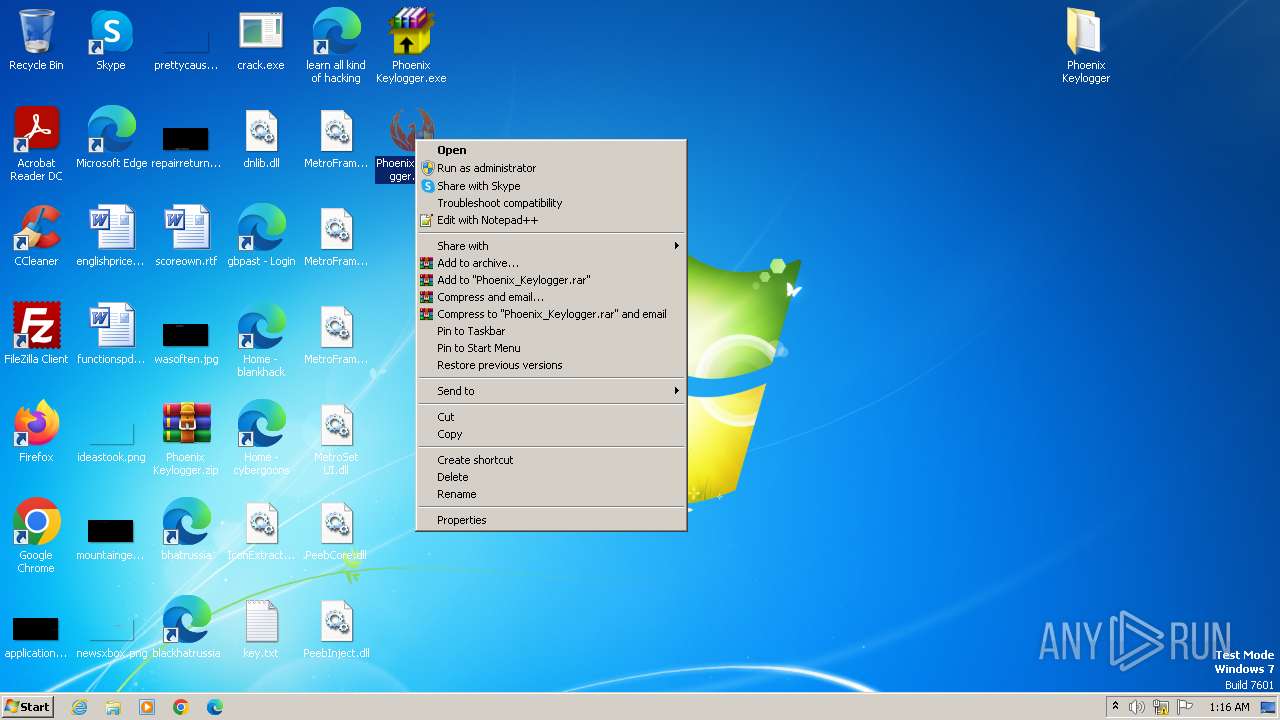Select the Phoenix Keylogger.zip archive icon
The height and width of the screenshot is (720, 1280).
[x=186, y=438]
